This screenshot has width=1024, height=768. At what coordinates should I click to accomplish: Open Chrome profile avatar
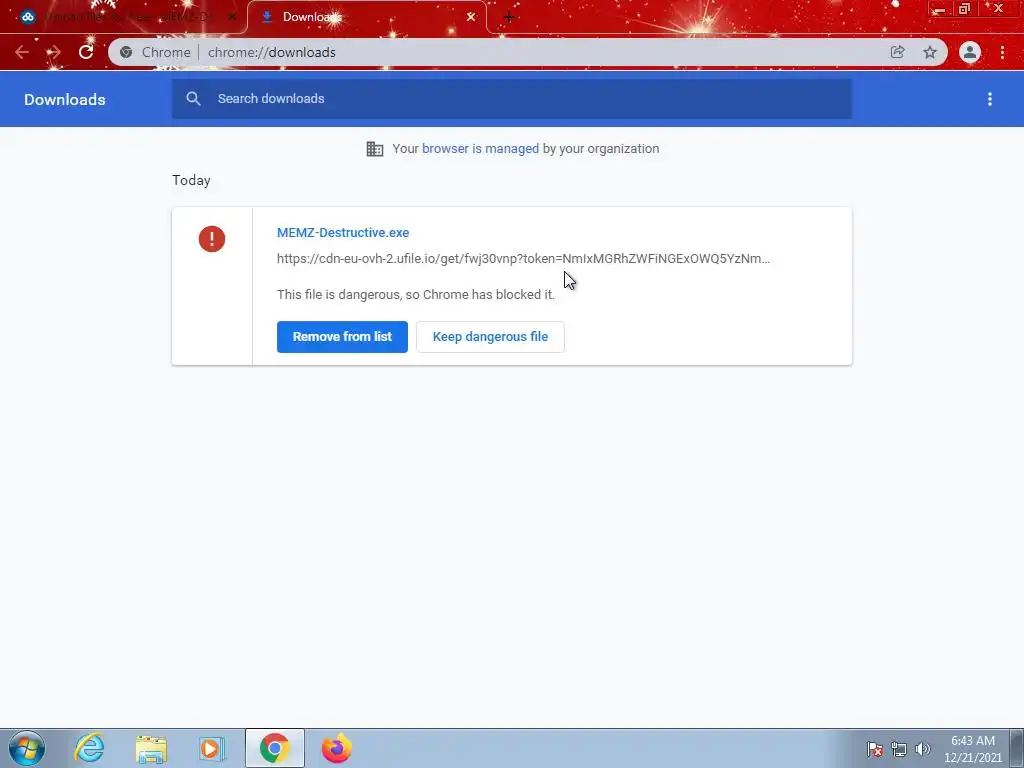click(x=970, y=52)
